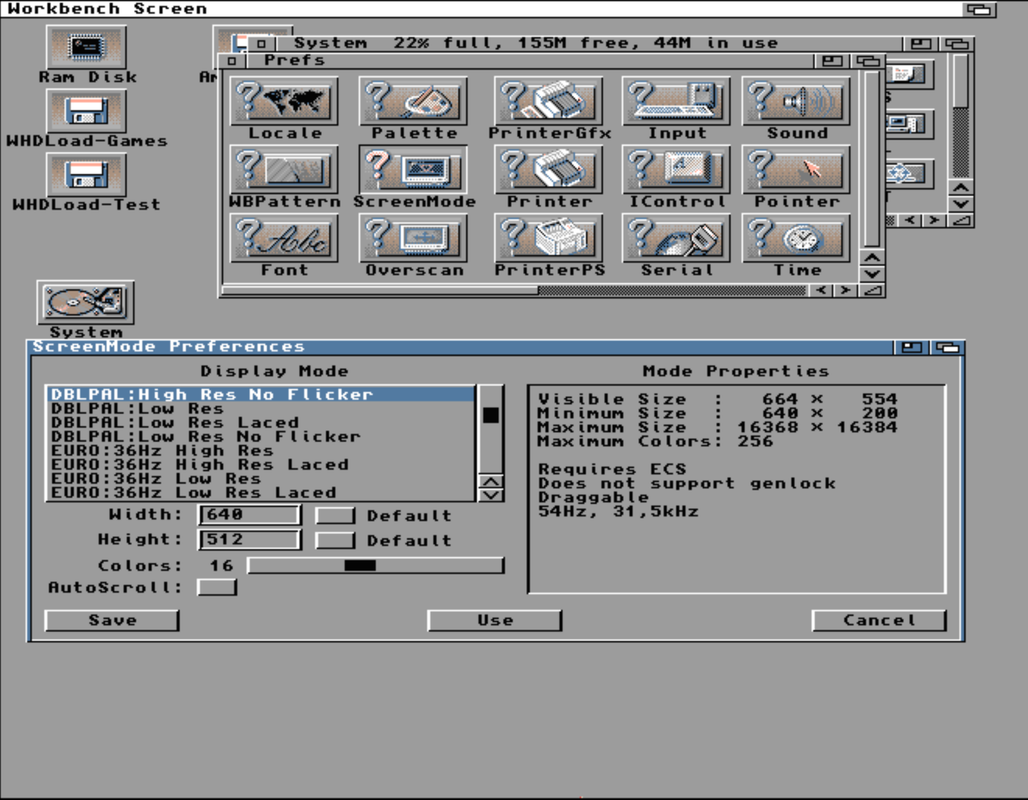
Task: Click Prefs window scroll up arrow
Action: pyautogui.click(x=871, y=257)
